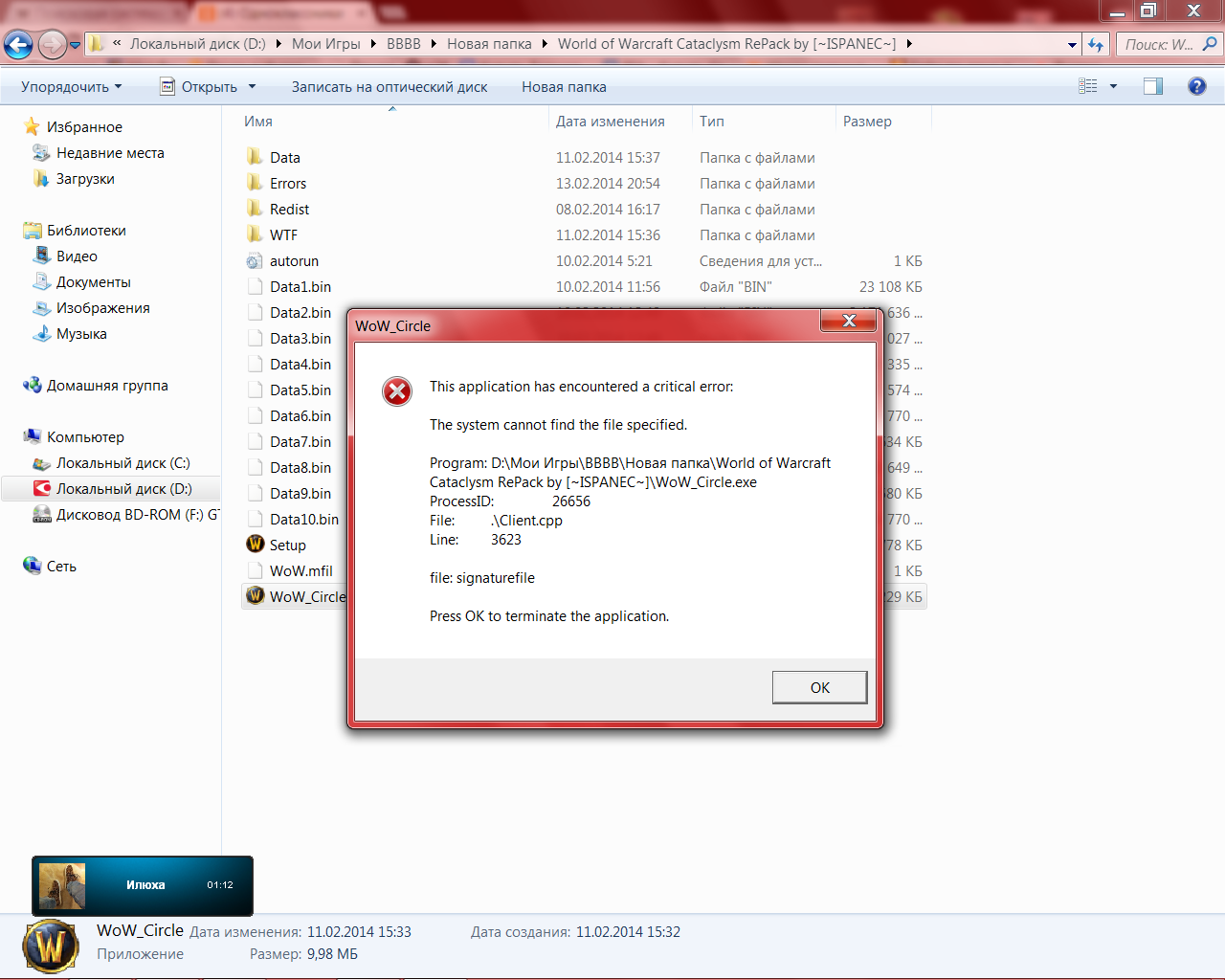The width and height of the screenshot is (1225, 980).
Task: Select Библиотеки in the navigation pane
Action: click(x=75, y=230)
